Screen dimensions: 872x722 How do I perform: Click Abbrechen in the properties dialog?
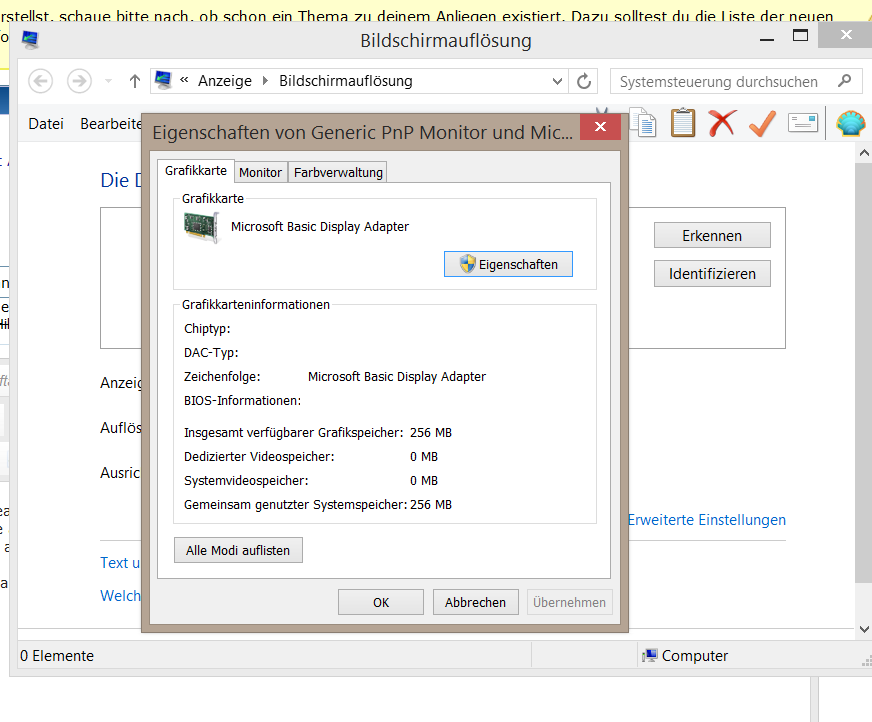tap(475, 602)
